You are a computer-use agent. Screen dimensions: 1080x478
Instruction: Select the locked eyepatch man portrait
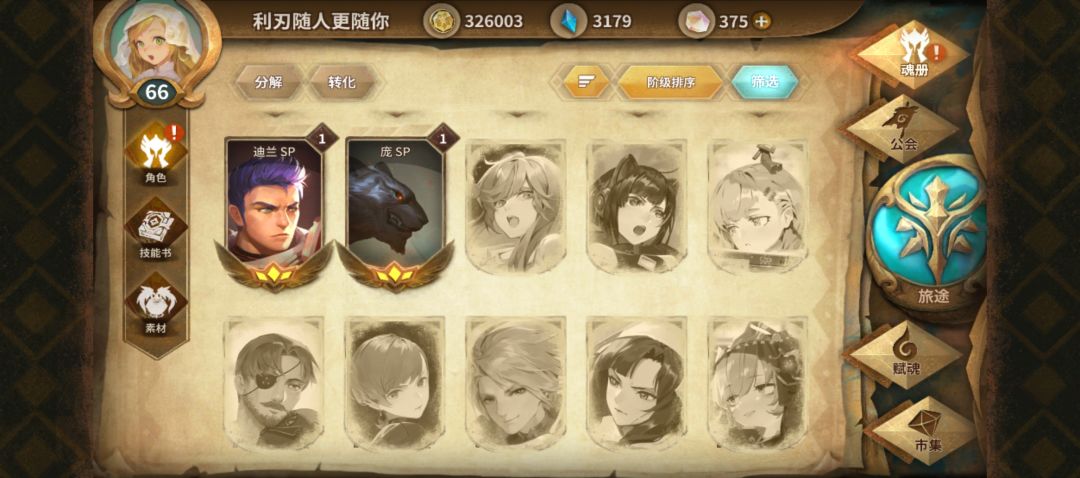(274, 383)
